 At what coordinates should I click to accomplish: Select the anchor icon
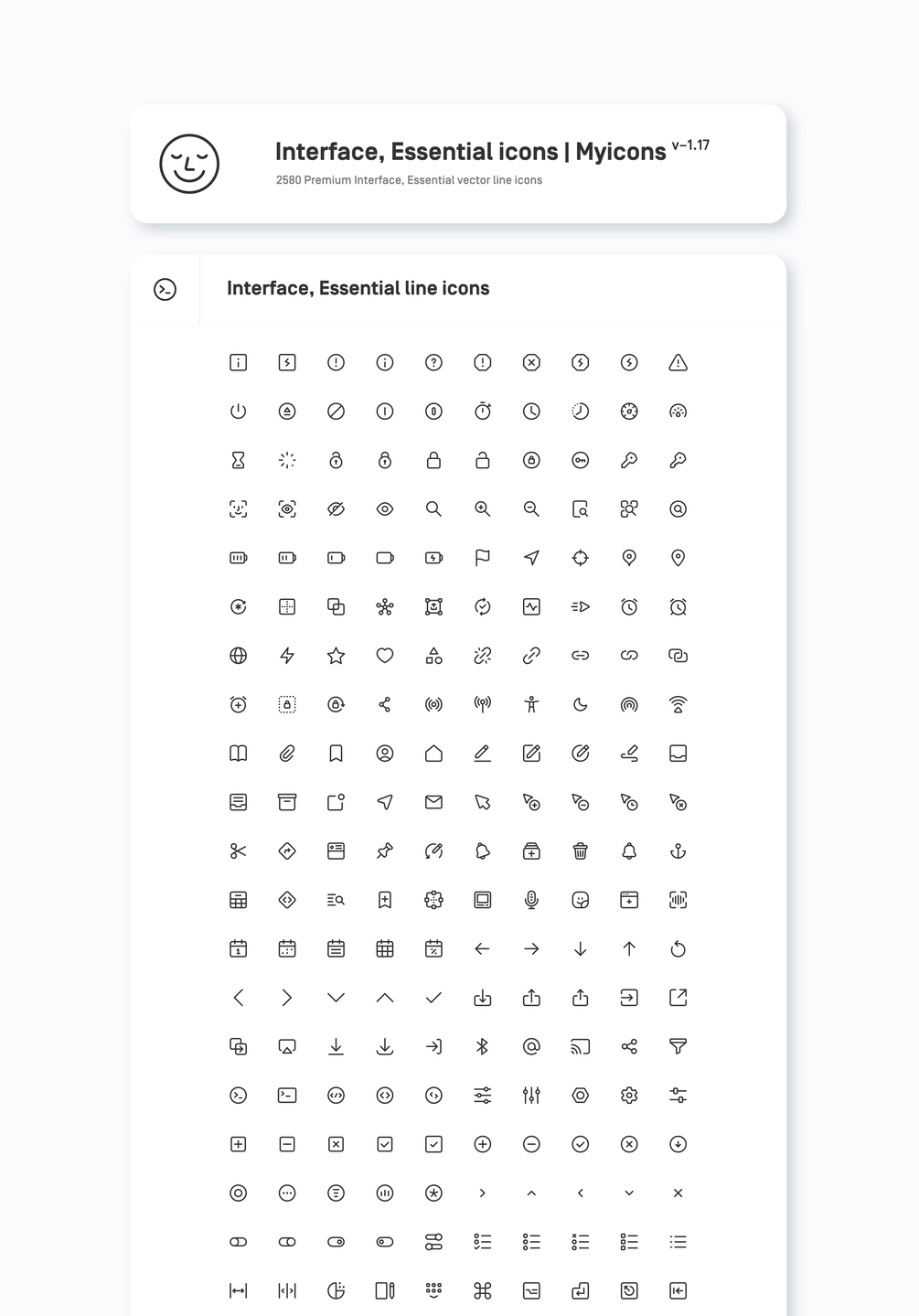coord(678,851)
